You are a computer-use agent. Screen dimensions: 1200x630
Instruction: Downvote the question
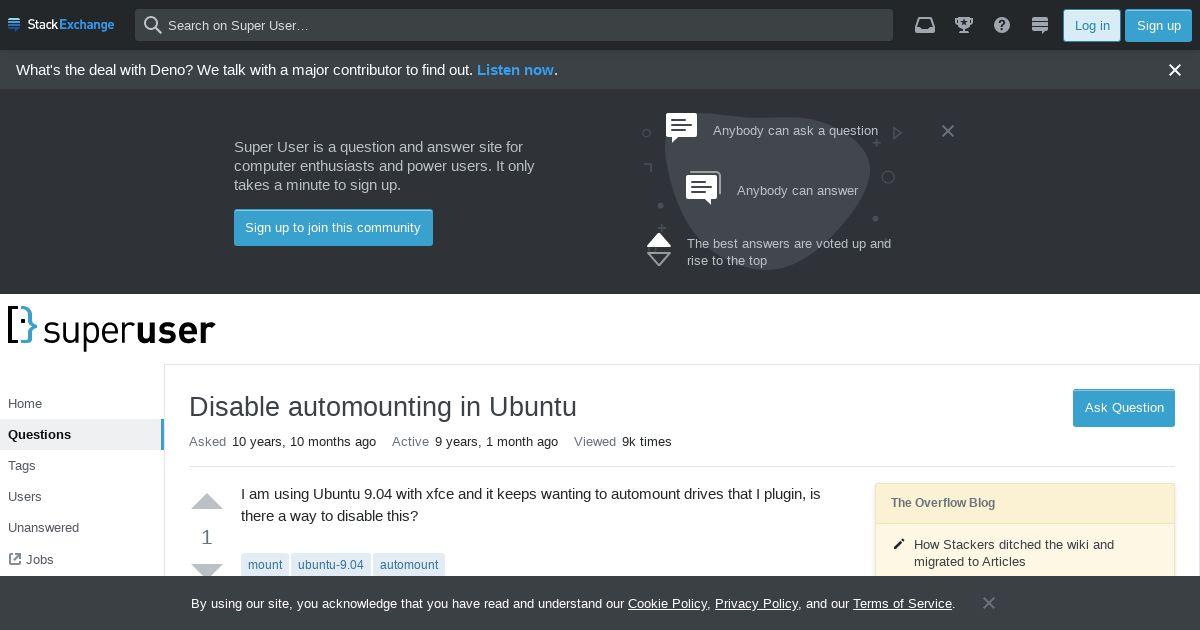pos(207,570)
